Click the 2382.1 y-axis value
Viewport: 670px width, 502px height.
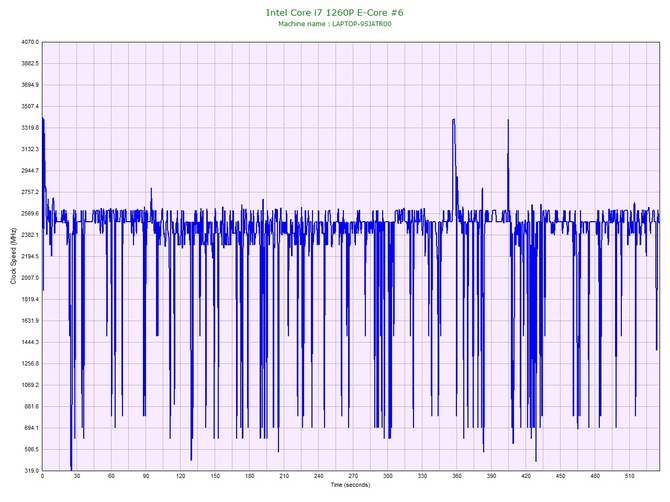pos(30,235)
